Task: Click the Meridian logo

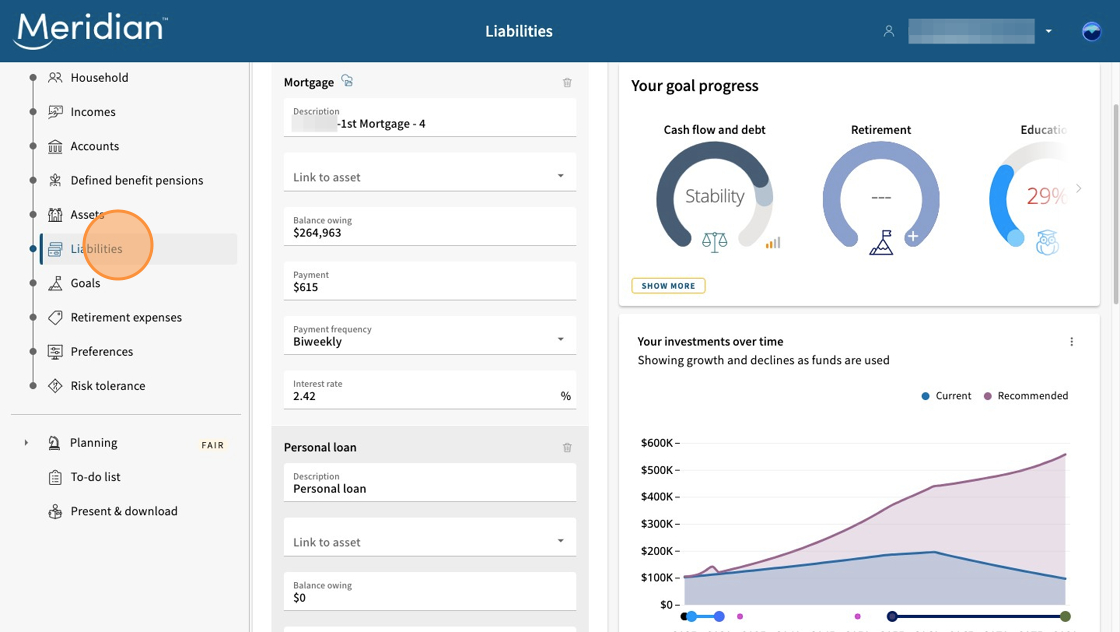Action: 91,31
